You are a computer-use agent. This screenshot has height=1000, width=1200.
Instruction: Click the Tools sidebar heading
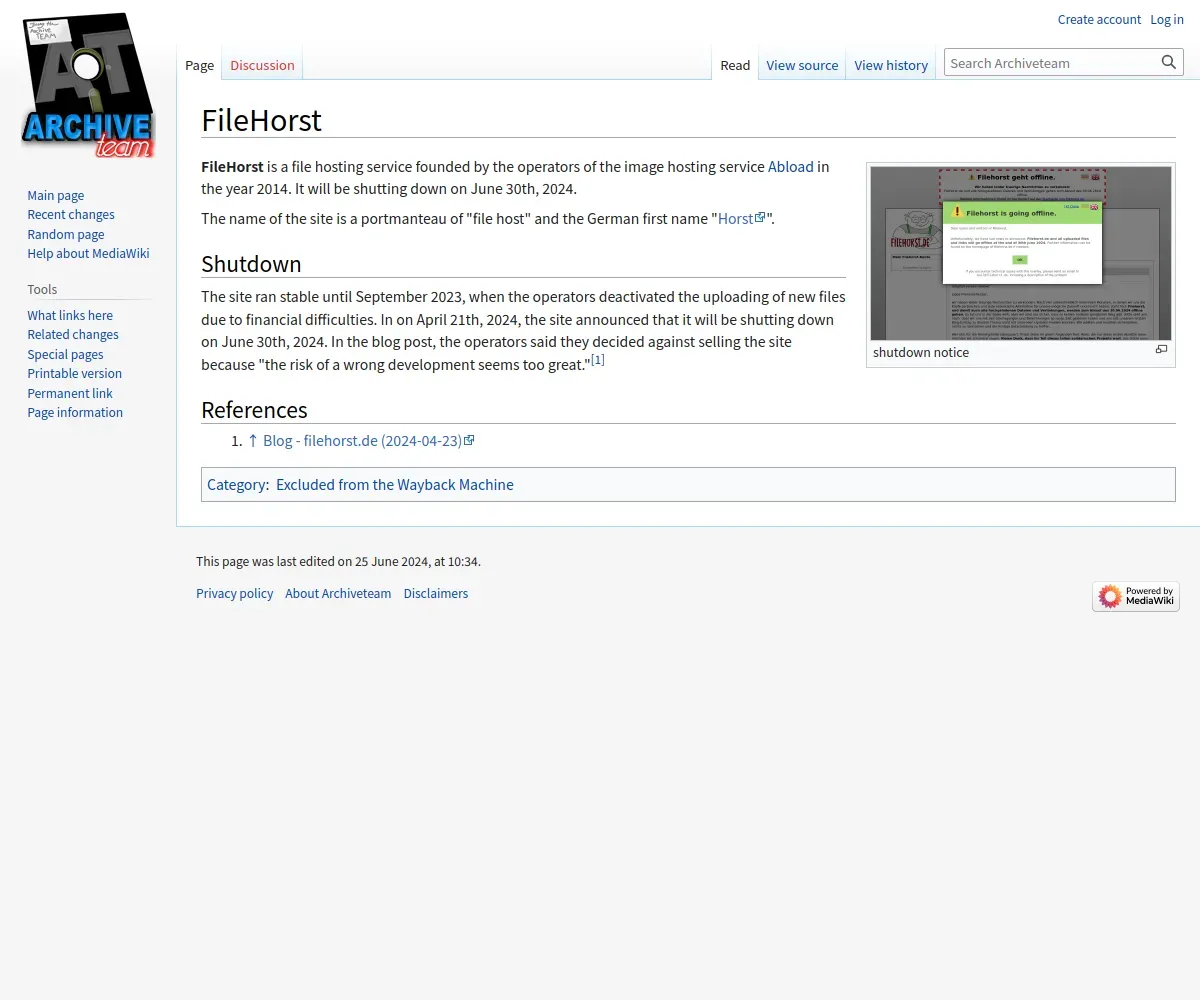click(x=42, y=289)
